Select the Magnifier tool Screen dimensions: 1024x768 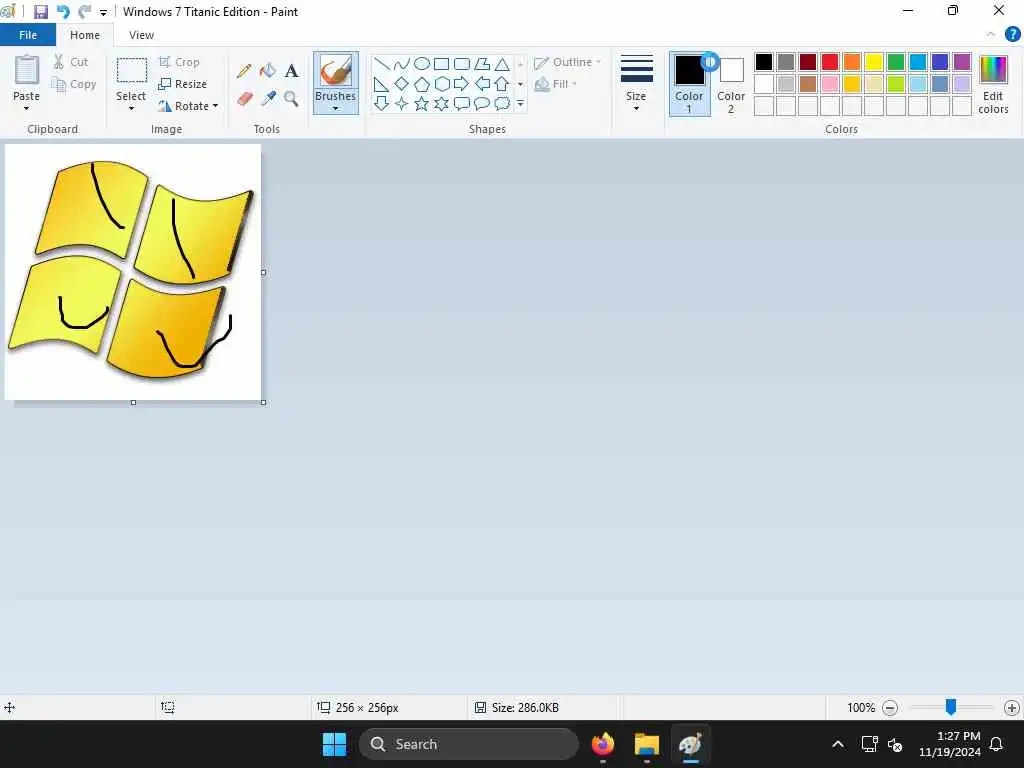pyautogui.click(x=291, y=99)
